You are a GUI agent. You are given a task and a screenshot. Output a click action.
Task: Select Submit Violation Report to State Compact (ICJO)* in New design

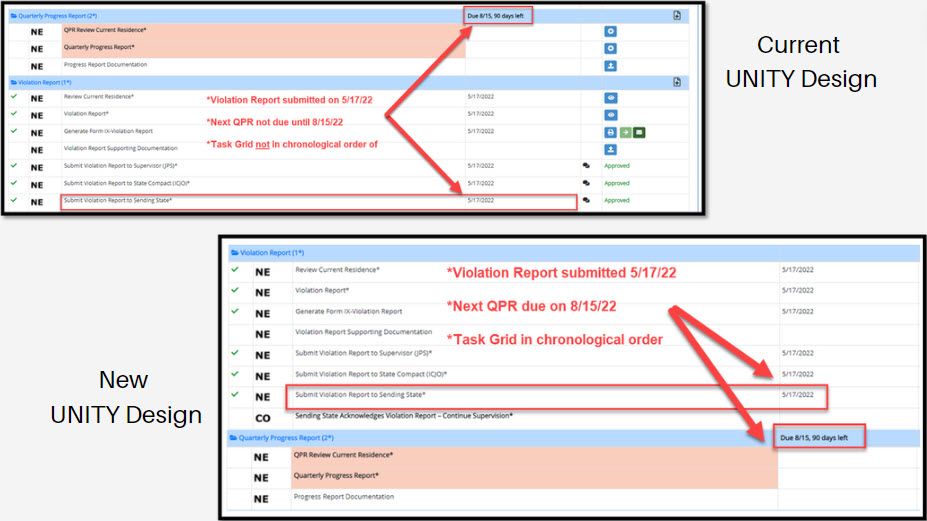pyautogui.click(x=371, y=374)
